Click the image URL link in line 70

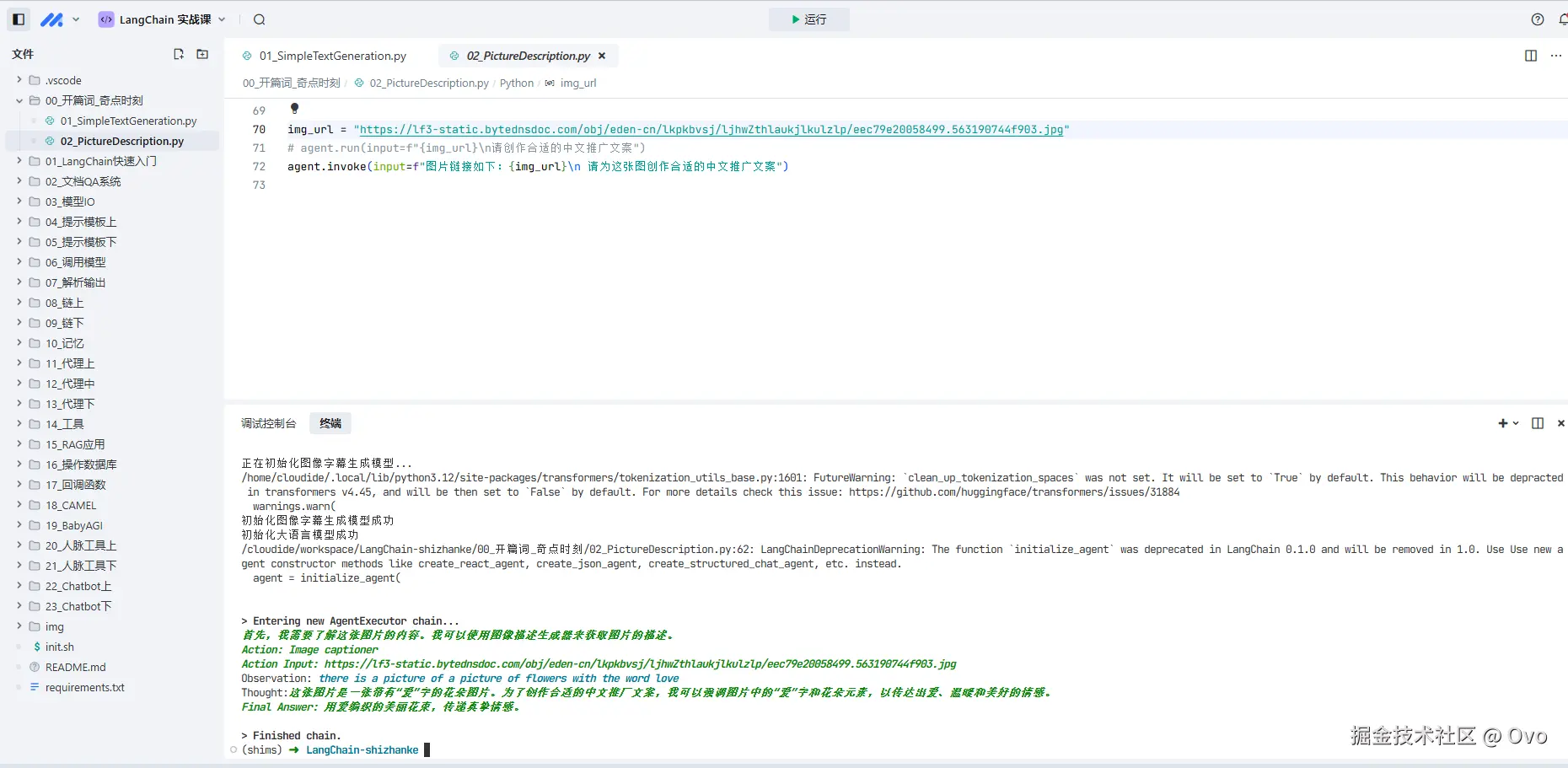point(711,130)
